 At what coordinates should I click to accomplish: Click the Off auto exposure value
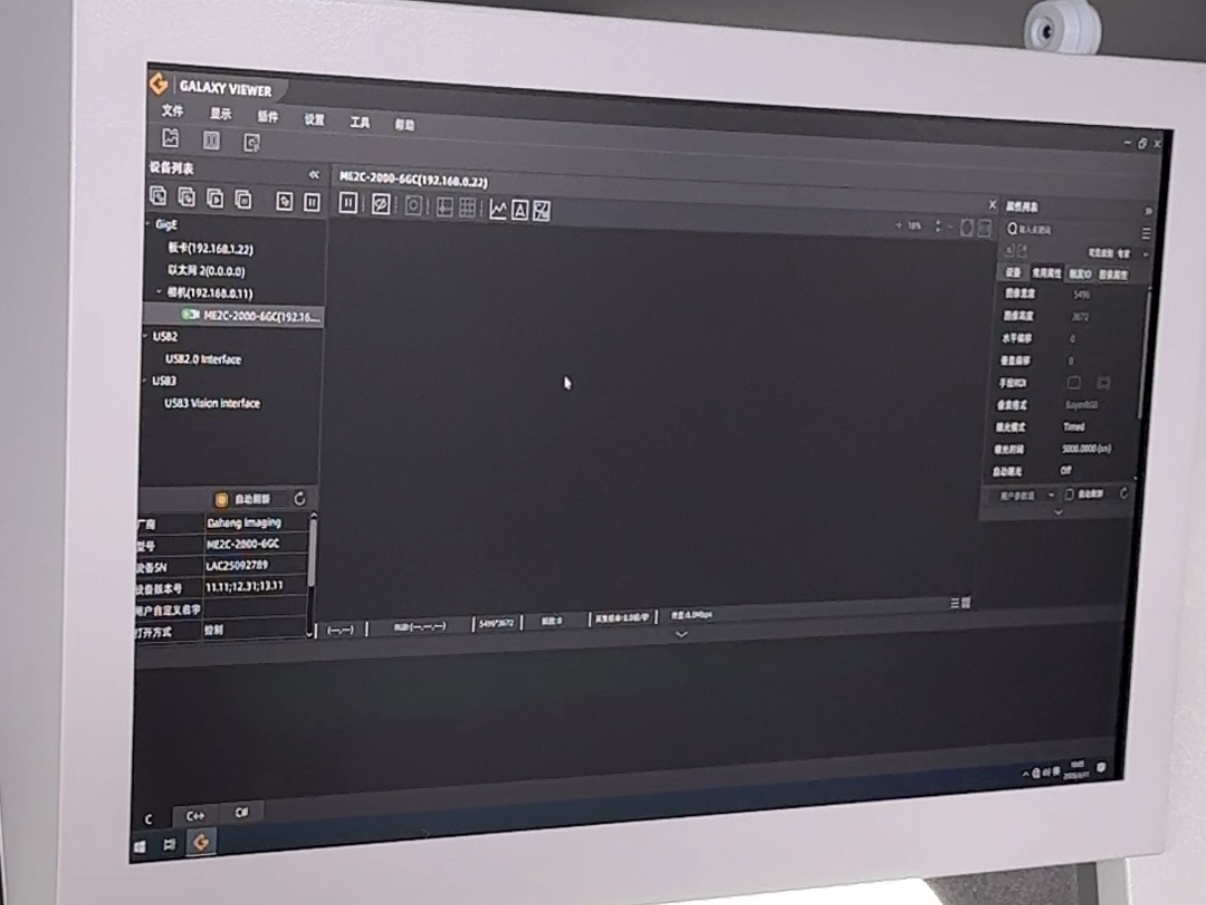1067,470
